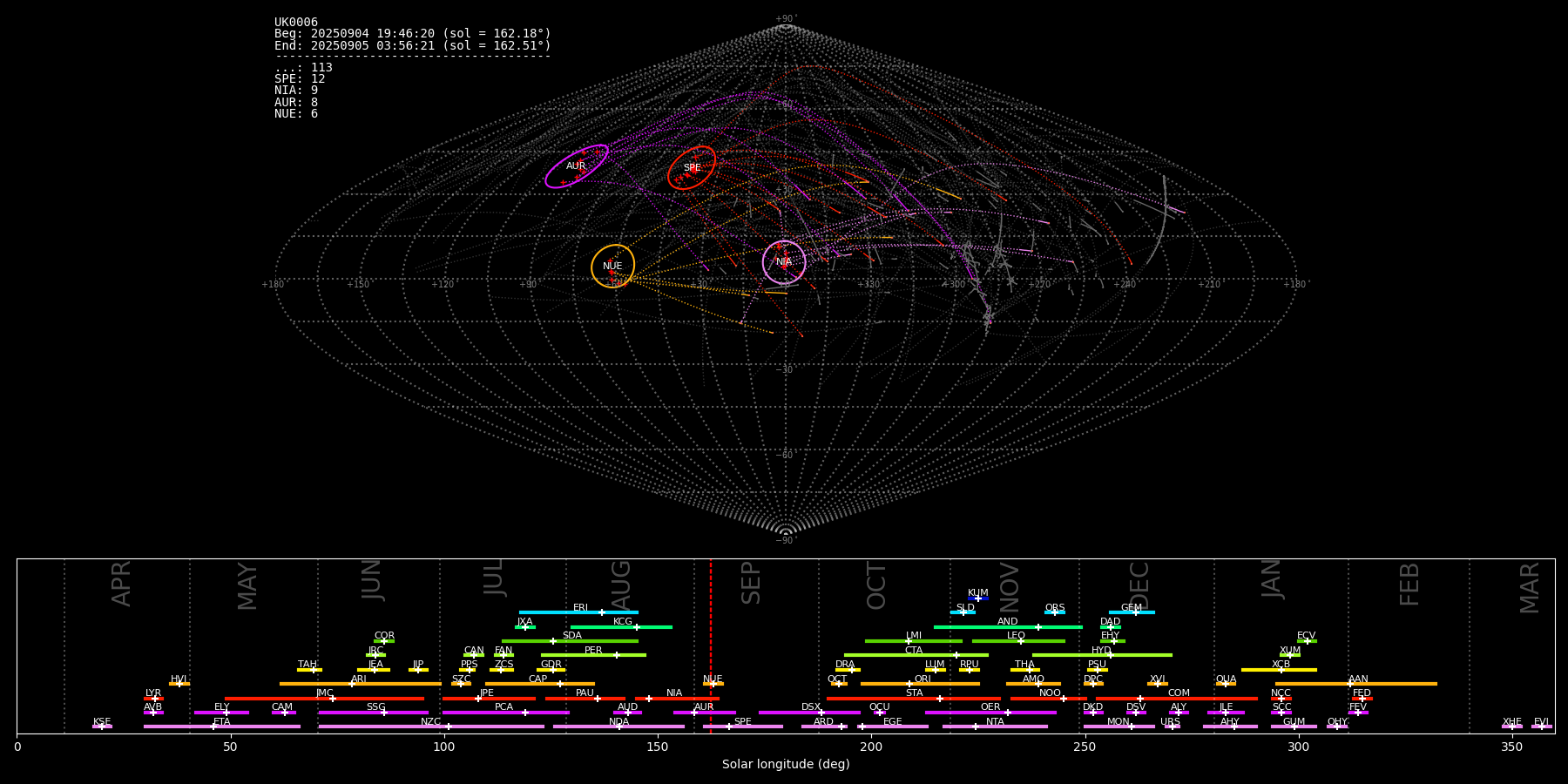Click the 'AUR: 8' count line
The image size is (1568, 784).
click(x=296, y=103)
